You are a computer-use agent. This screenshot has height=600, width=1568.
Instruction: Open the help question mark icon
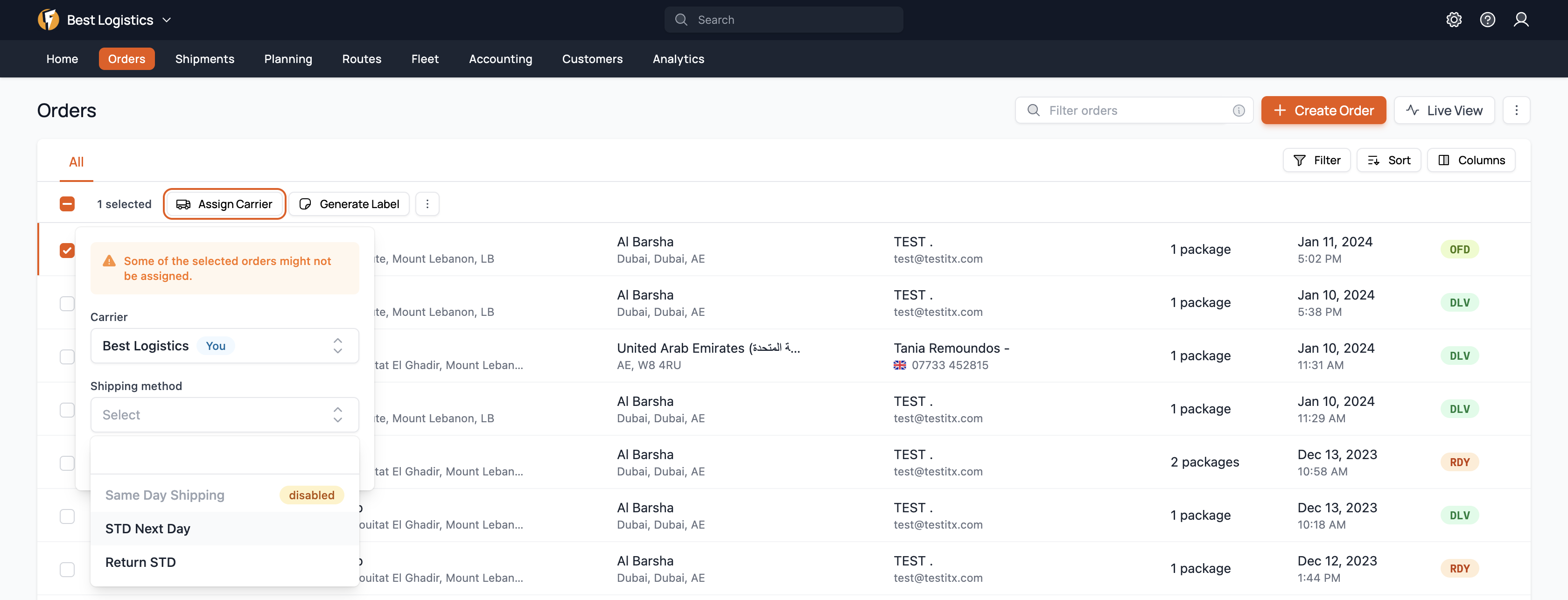click(x=1487, y=20)
